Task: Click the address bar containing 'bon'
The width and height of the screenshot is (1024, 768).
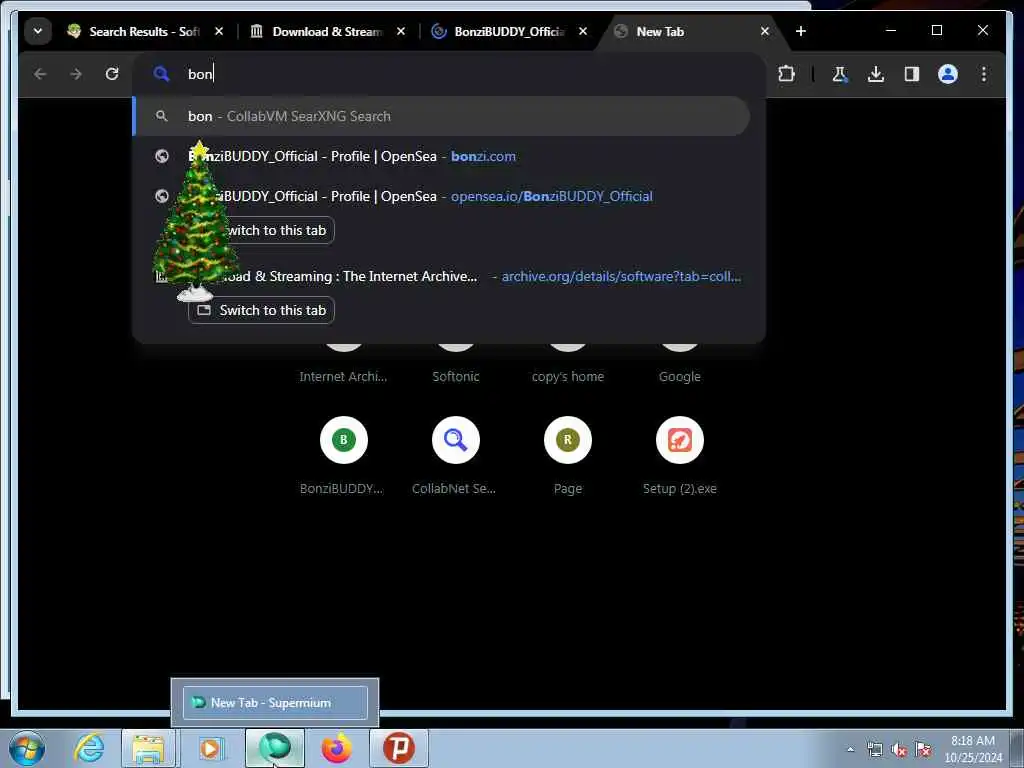Action: 448,74
